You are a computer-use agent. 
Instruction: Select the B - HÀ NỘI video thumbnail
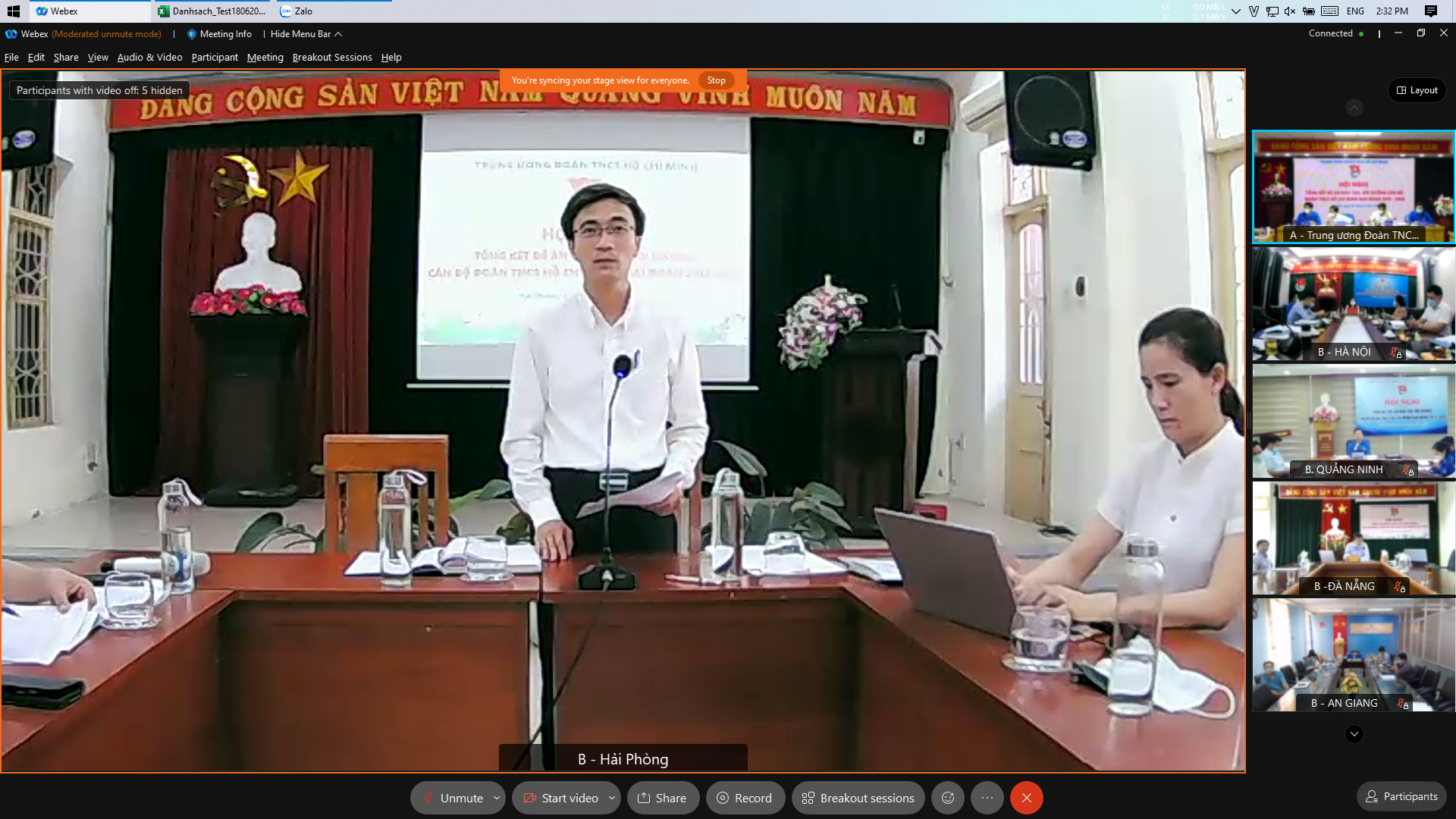point(1353,303)
